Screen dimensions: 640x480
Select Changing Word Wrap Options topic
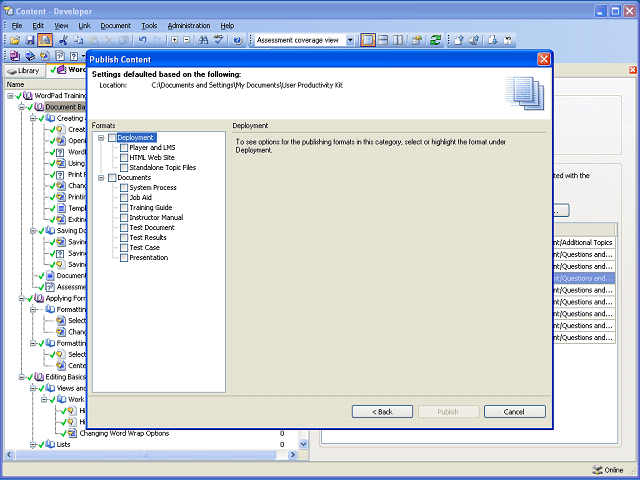pyautogui.click(x=124, y=433)
